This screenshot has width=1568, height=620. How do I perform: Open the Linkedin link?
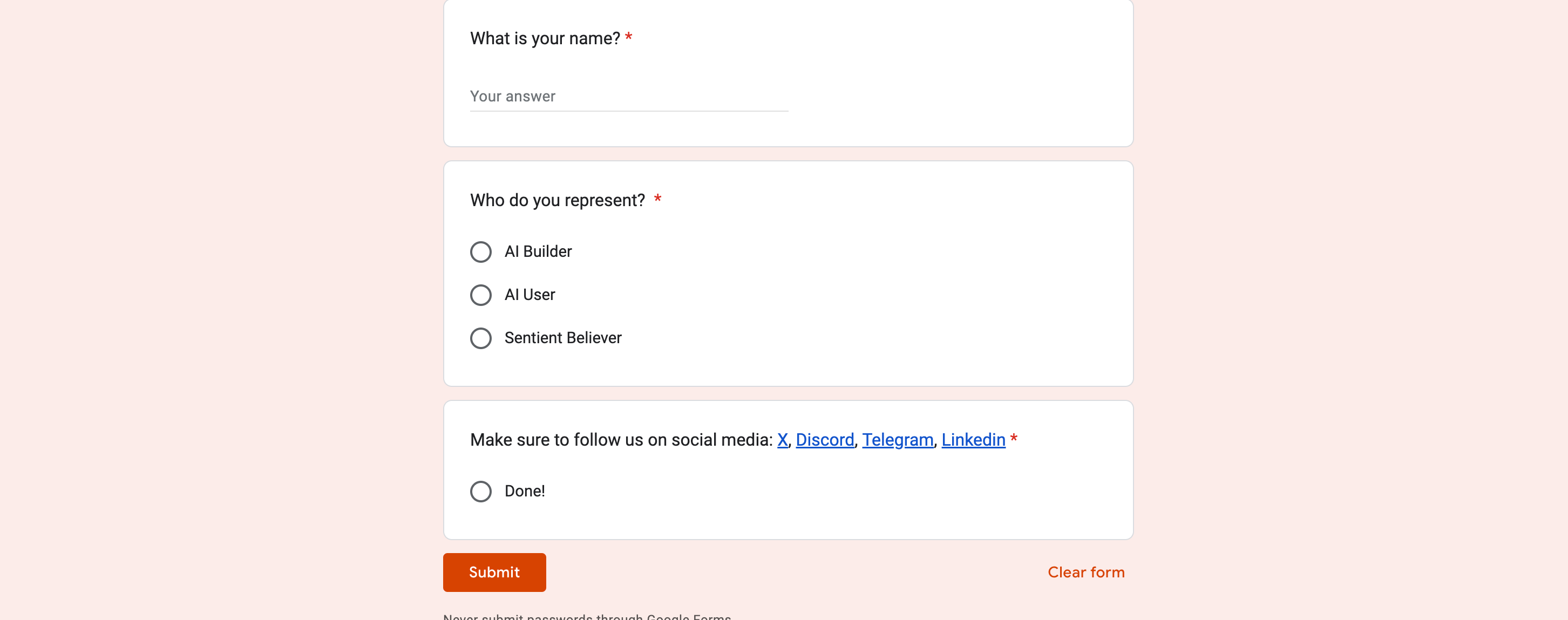(x=973, y=440)
